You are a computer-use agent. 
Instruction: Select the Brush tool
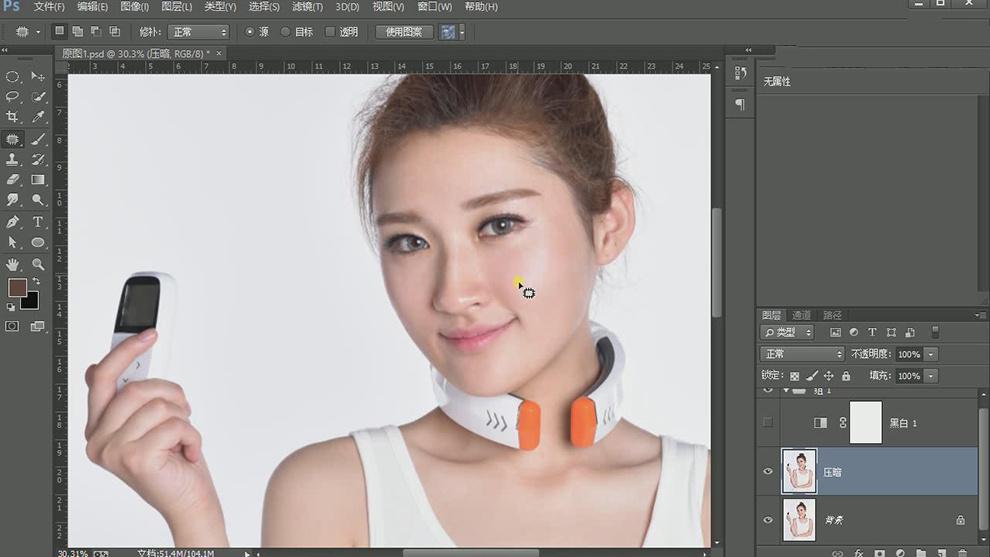38,139
